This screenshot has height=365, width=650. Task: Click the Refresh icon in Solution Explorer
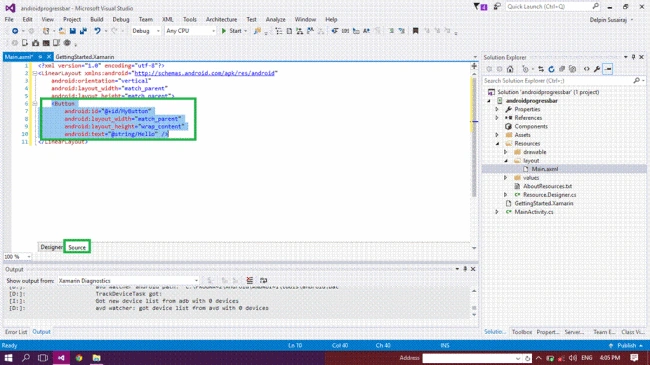click(x=551, y=69)
